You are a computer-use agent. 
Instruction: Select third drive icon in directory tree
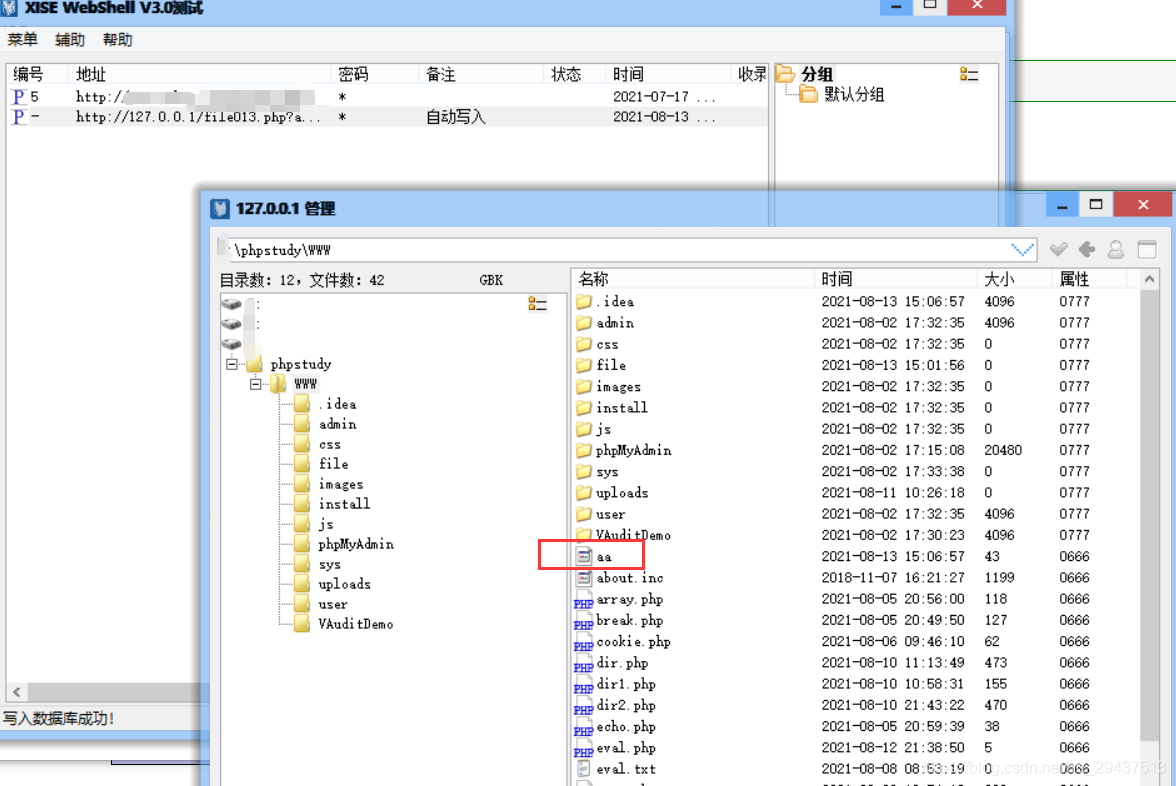232,344
